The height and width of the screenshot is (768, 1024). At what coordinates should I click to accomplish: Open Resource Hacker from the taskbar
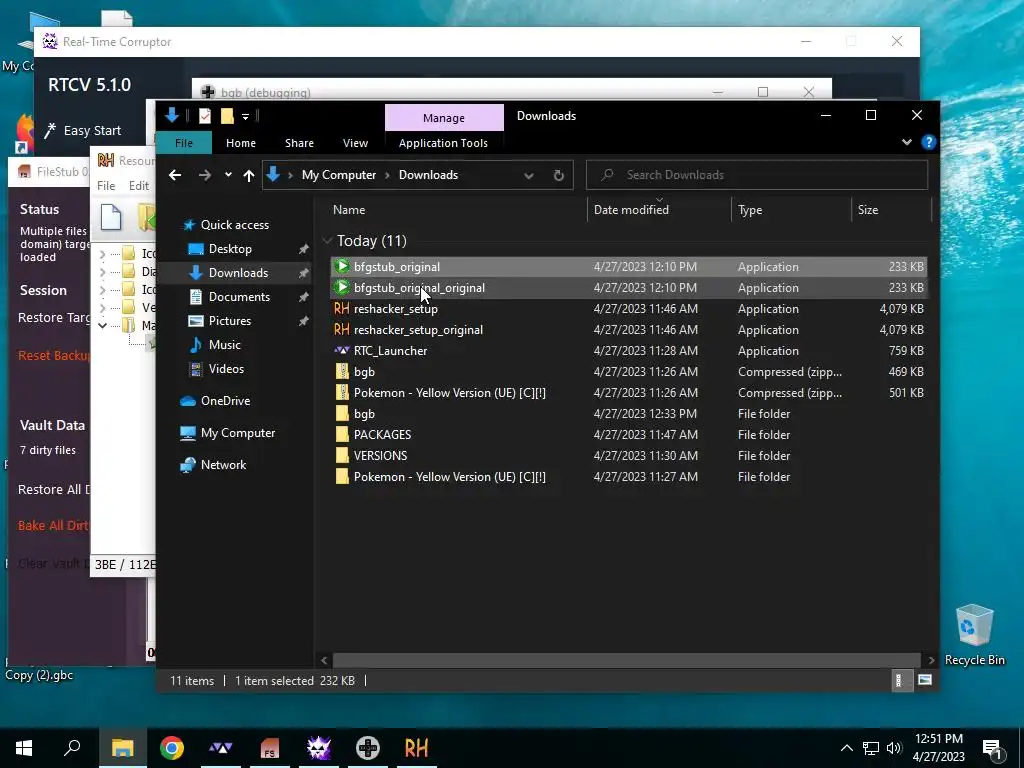[x=417, y=748]
